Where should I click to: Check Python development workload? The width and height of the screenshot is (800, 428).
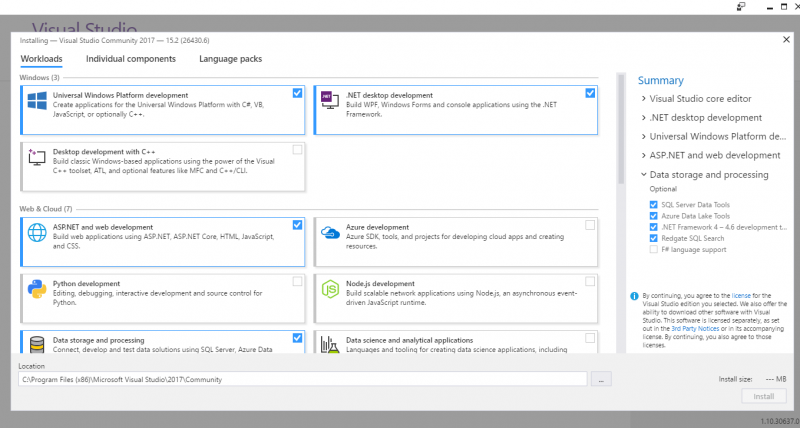click(x=297, y=282)
